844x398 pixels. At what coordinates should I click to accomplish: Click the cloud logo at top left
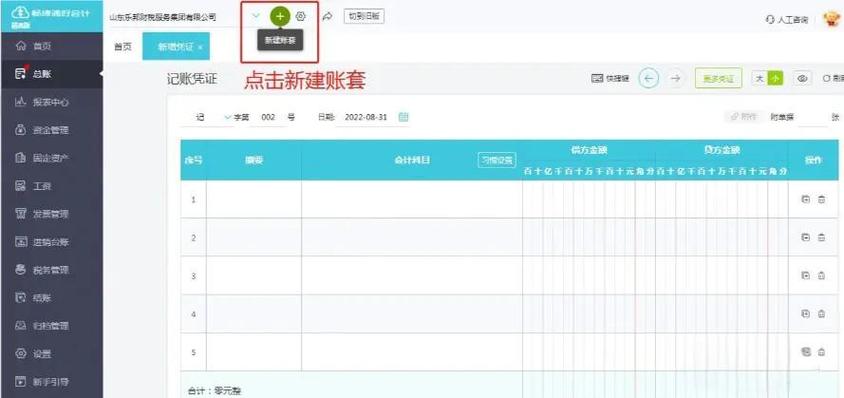[x=20, y=13]
